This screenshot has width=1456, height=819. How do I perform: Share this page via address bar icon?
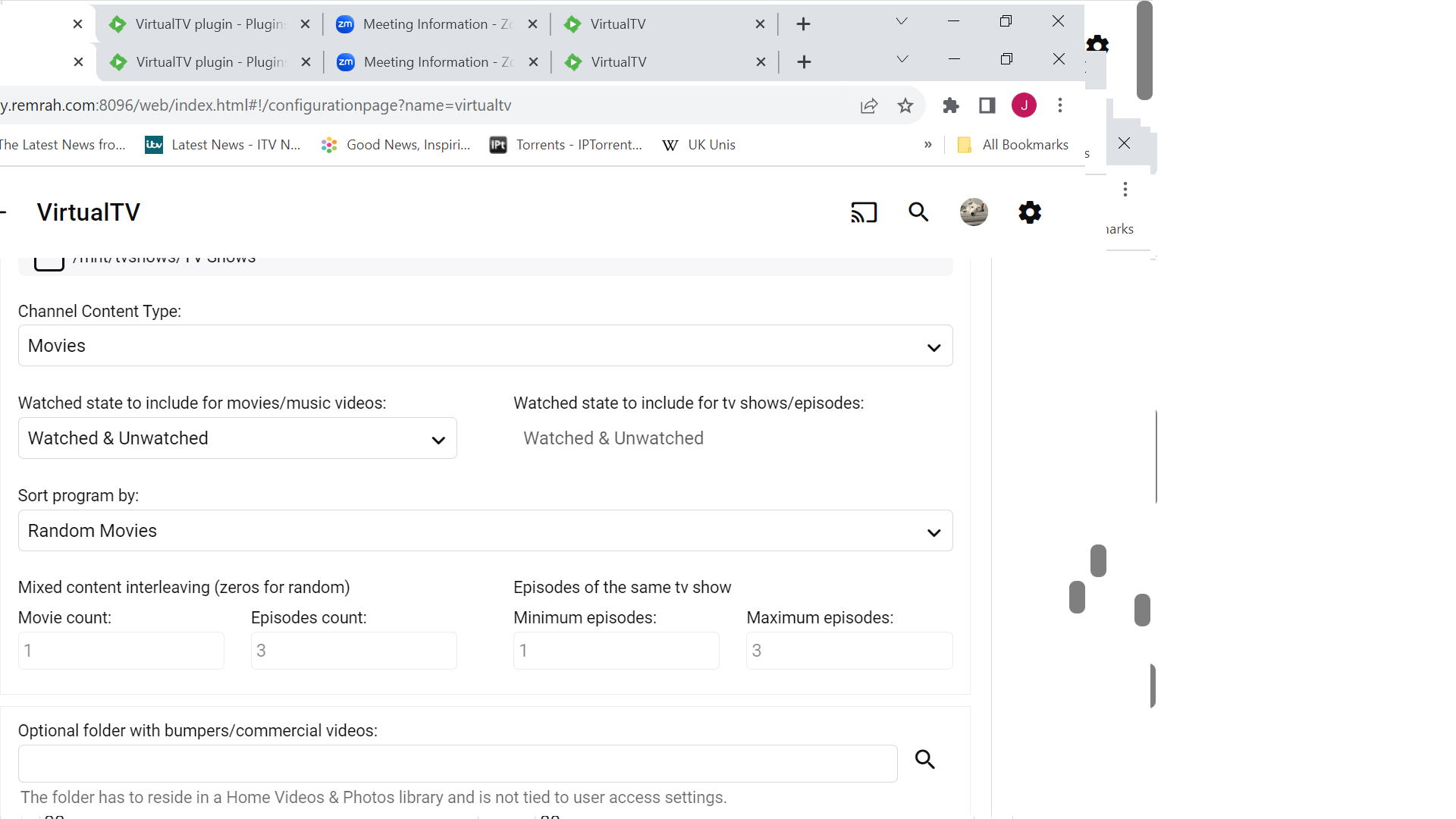869,105
